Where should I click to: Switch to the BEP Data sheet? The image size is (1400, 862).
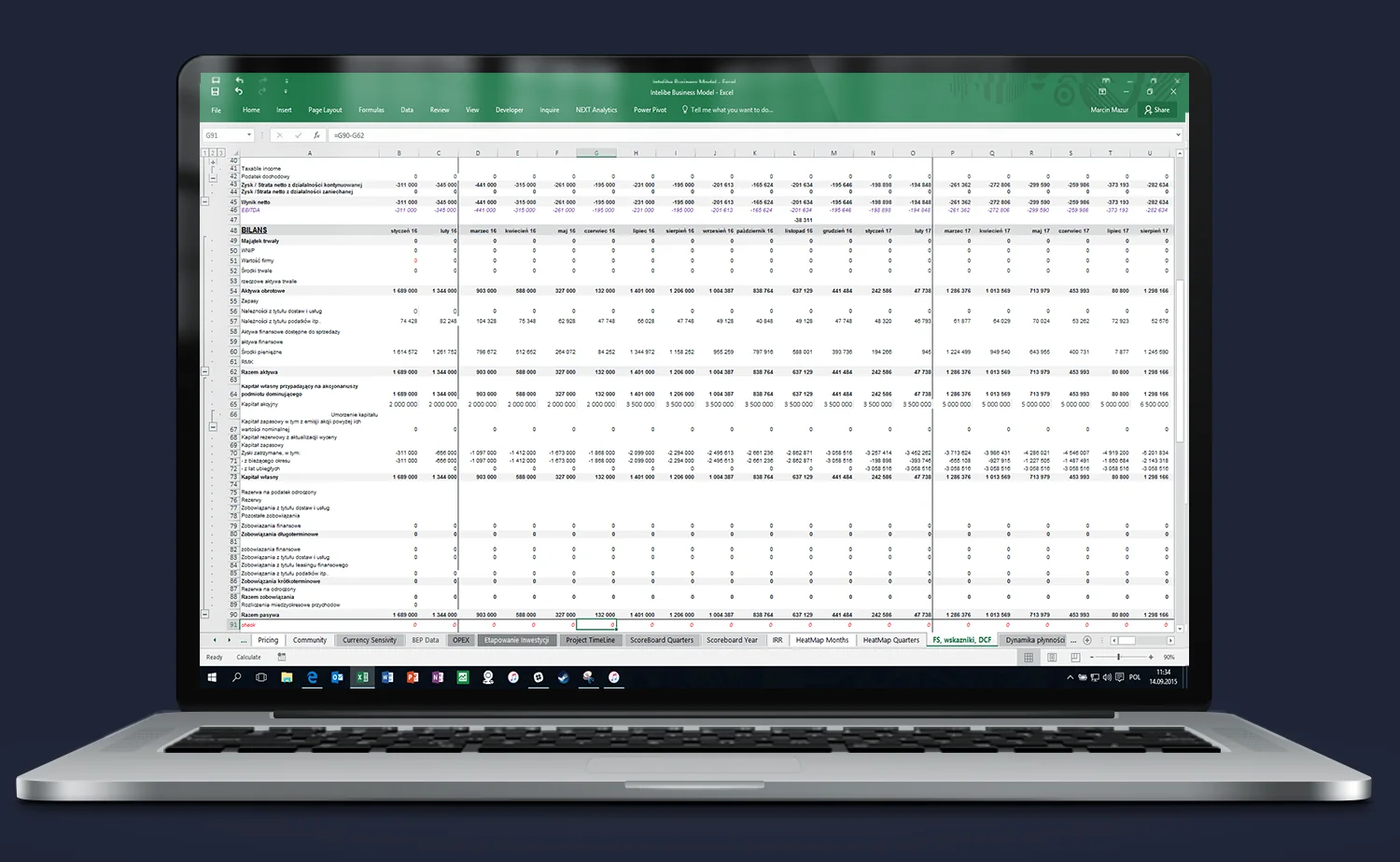(x=426, y=640)
